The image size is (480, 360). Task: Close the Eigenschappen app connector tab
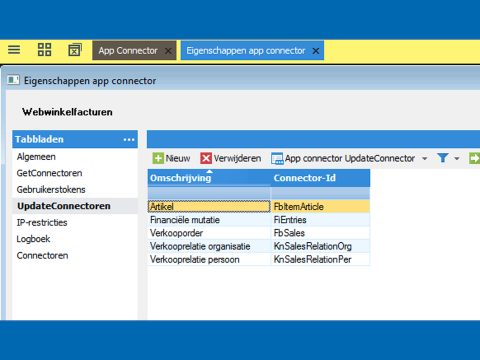point(316,51)
